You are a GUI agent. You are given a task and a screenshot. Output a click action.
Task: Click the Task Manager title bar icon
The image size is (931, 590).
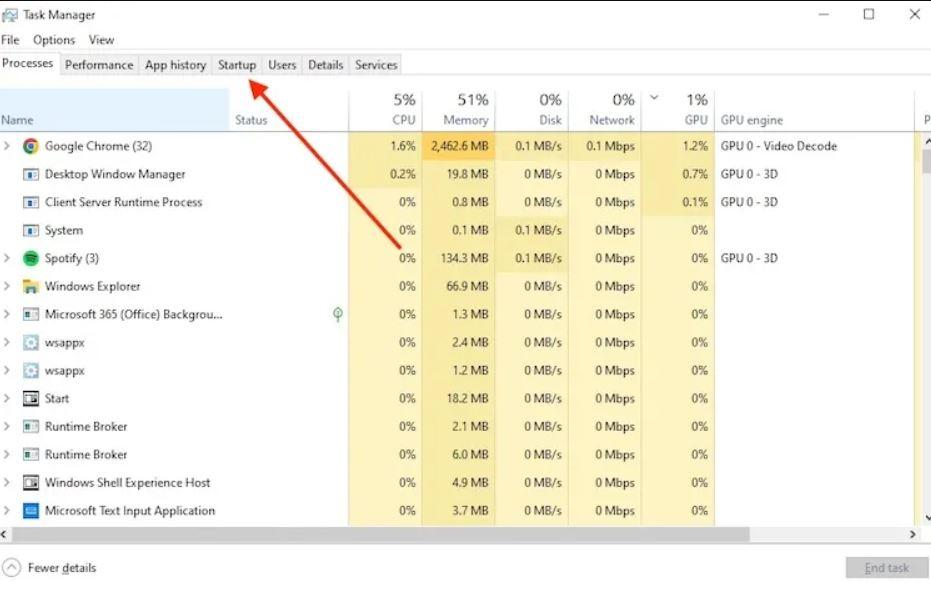[10, 15]
